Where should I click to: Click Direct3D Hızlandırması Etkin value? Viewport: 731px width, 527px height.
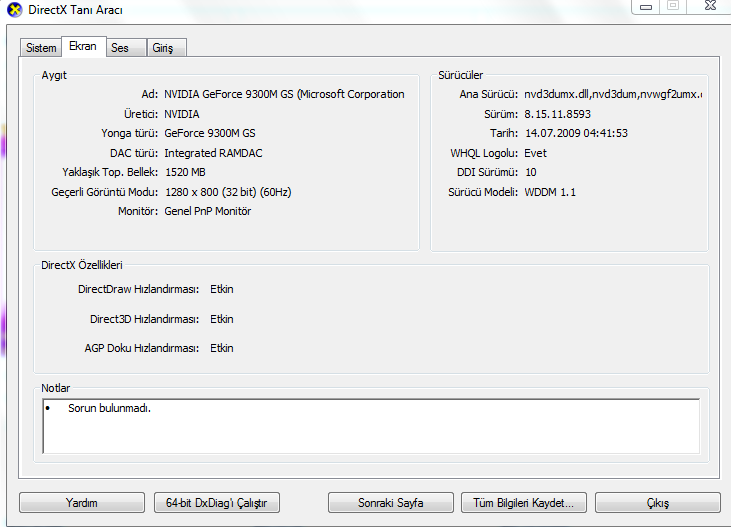pos(222,319)
